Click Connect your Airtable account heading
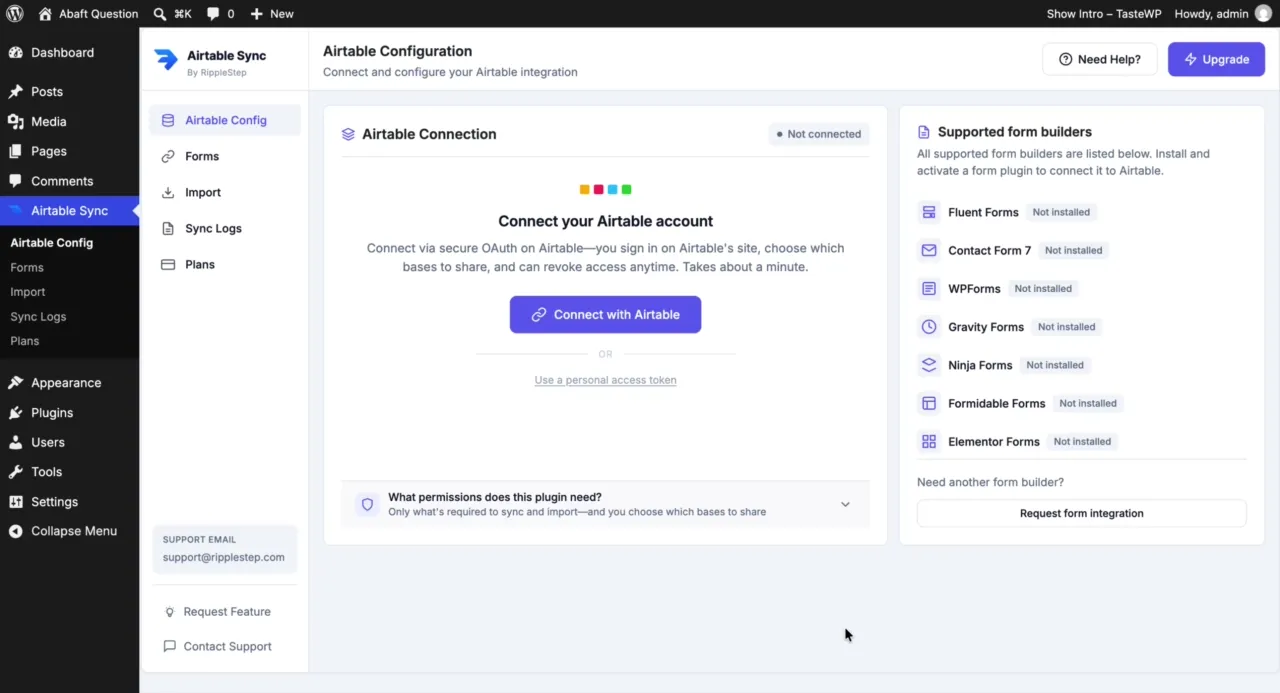The width and height of the screenshot is (1280, 693). coord(605,221)
